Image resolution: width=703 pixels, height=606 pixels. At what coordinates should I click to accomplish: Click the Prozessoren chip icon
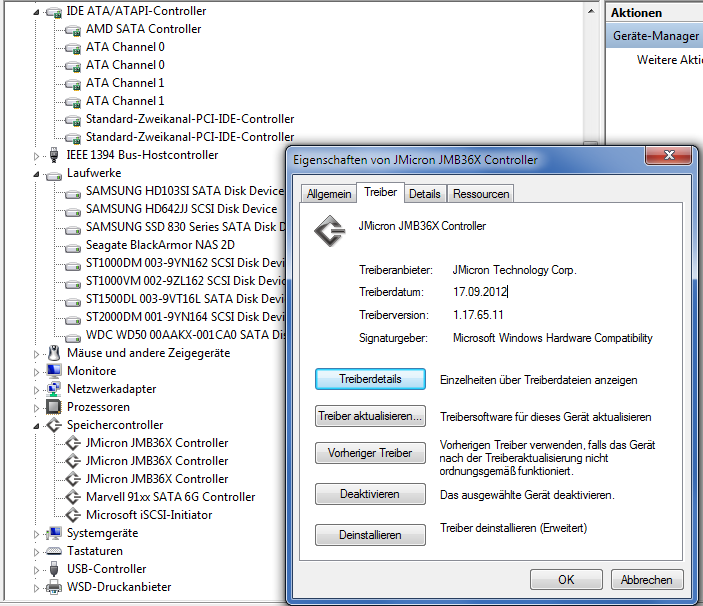pos(54,407)
